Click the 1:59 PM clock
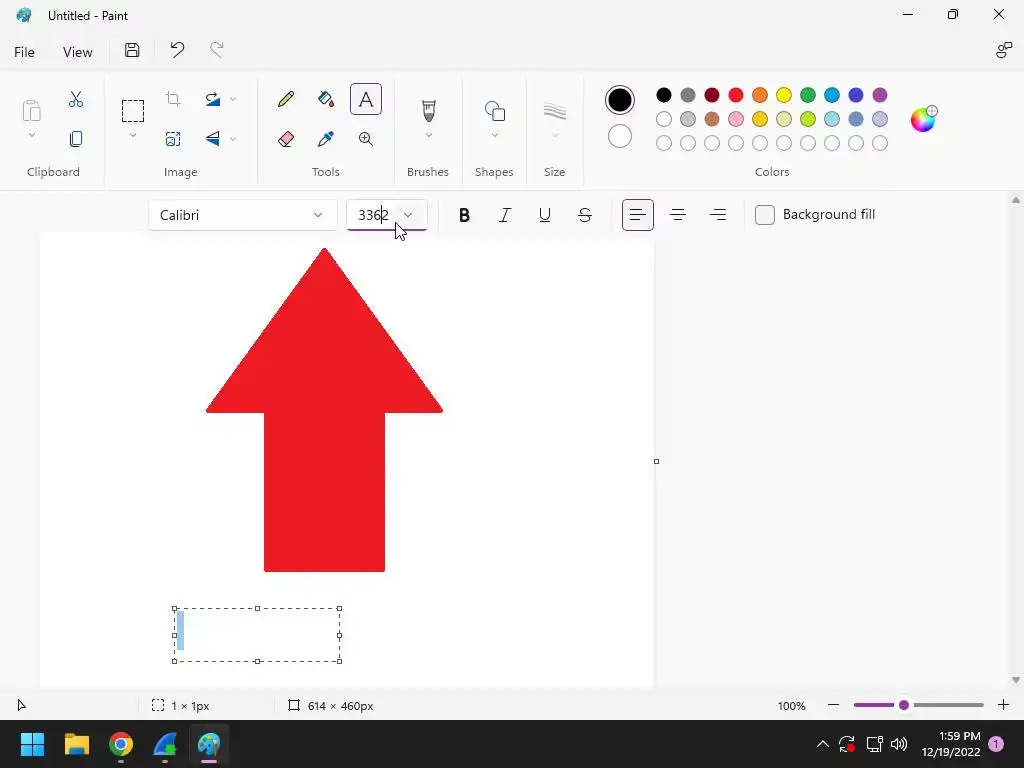This screenshot has height=768, width=1024. pos(959,736)
